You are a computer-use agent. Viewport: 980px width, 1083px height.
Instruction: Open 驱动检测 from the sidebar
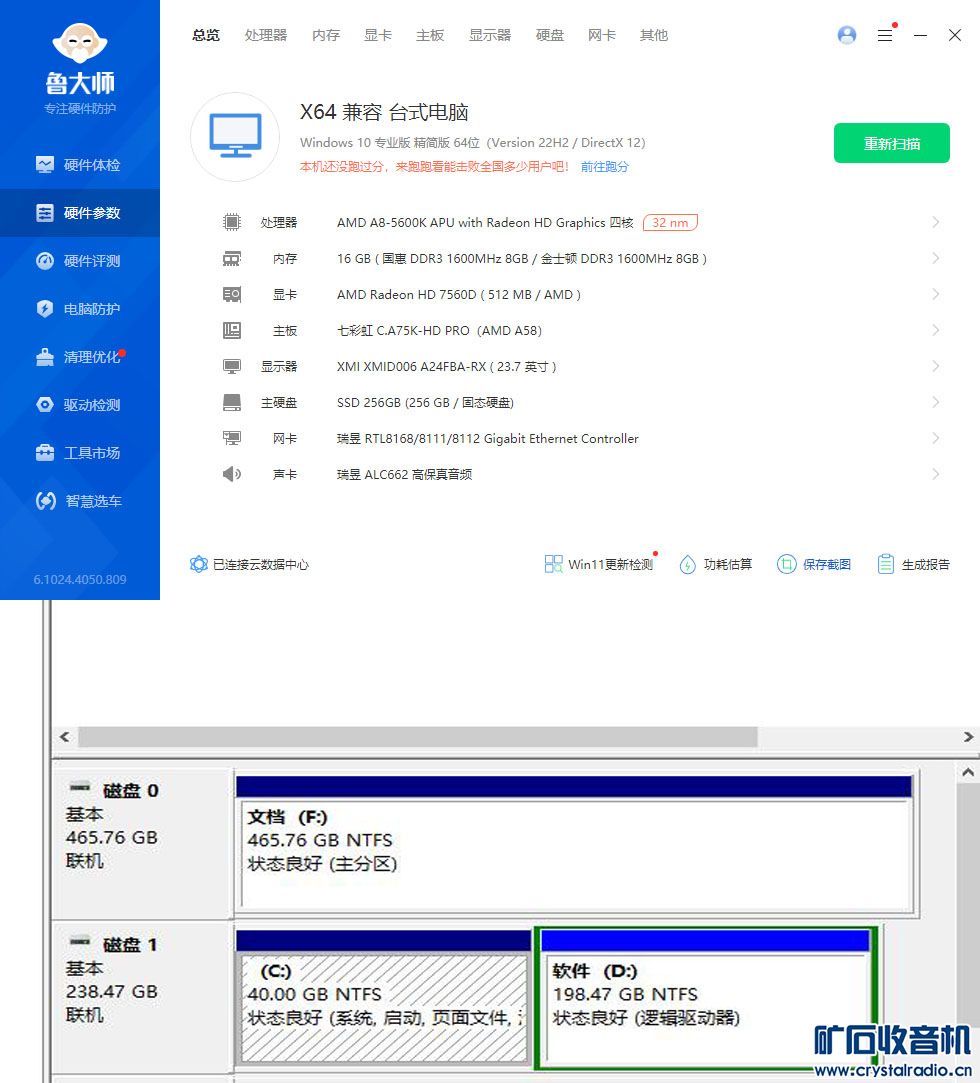click(79, 405)
